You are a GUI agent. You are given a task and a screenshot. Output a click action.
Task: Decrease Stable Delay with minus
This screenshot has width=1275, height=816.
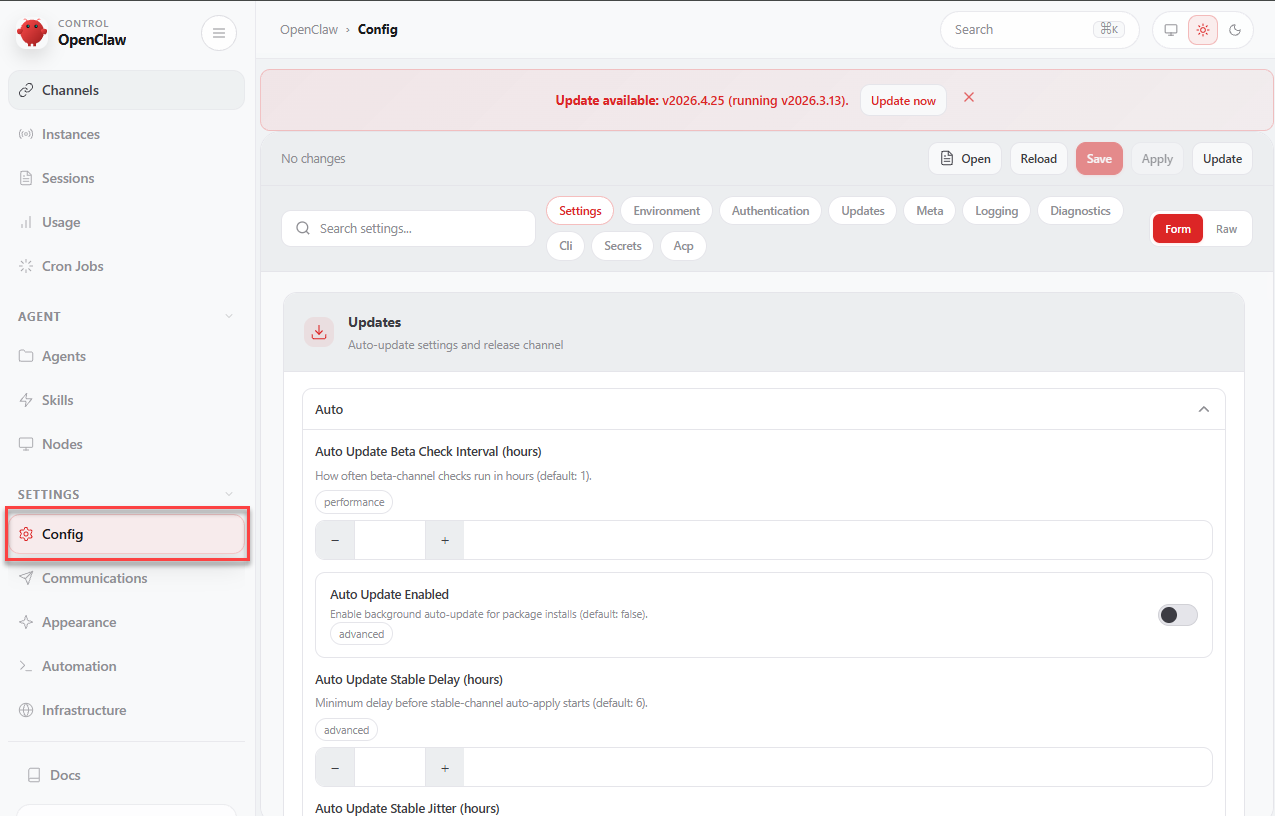(x=335, y=767)
